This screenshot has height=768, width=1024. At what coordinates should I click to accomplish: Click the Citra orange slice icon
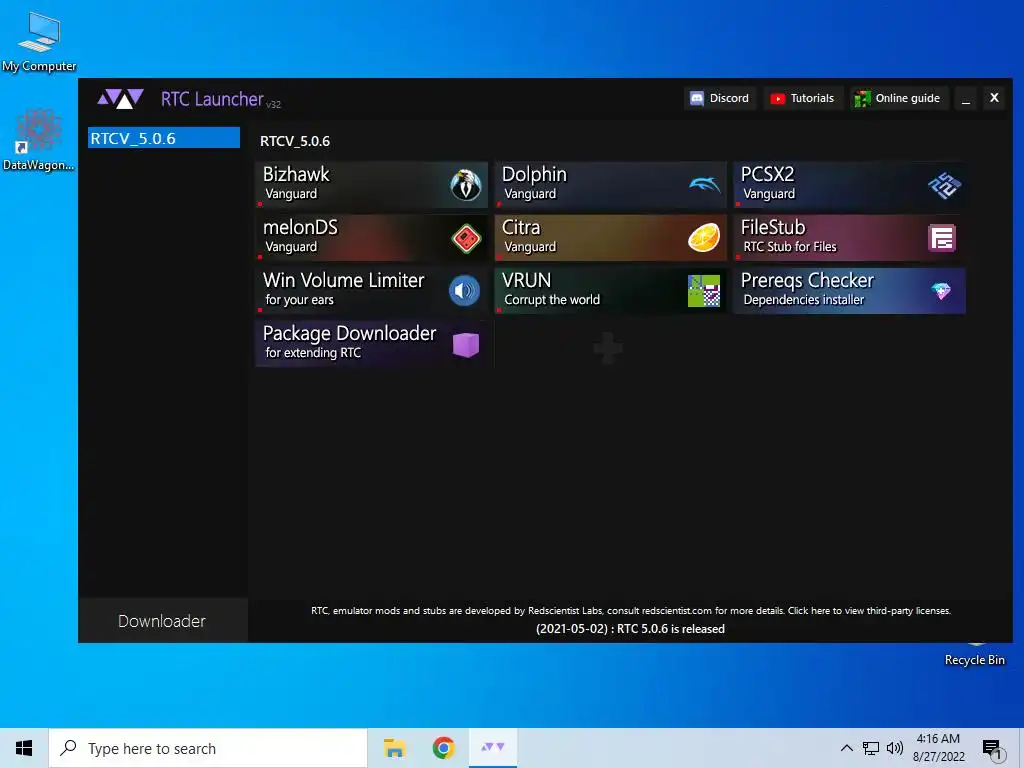point(704,238)
